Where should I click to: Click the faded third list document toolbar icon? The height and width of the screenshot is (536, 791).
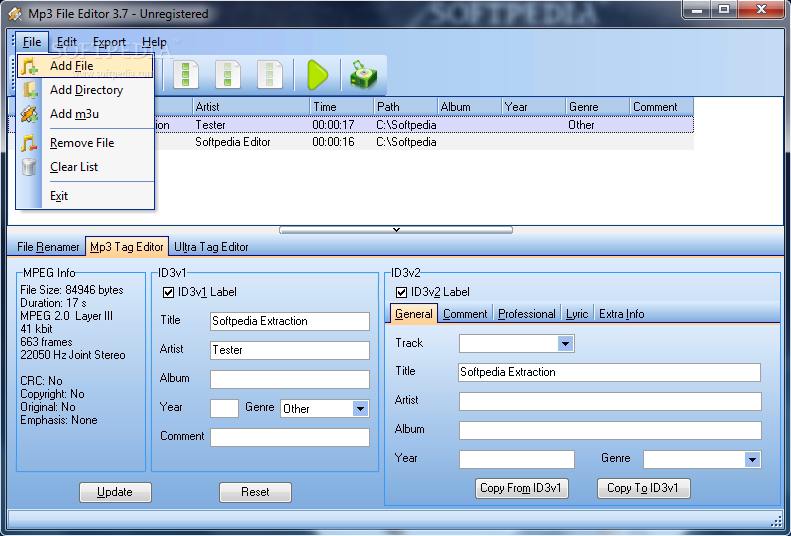tap(269, 75)
